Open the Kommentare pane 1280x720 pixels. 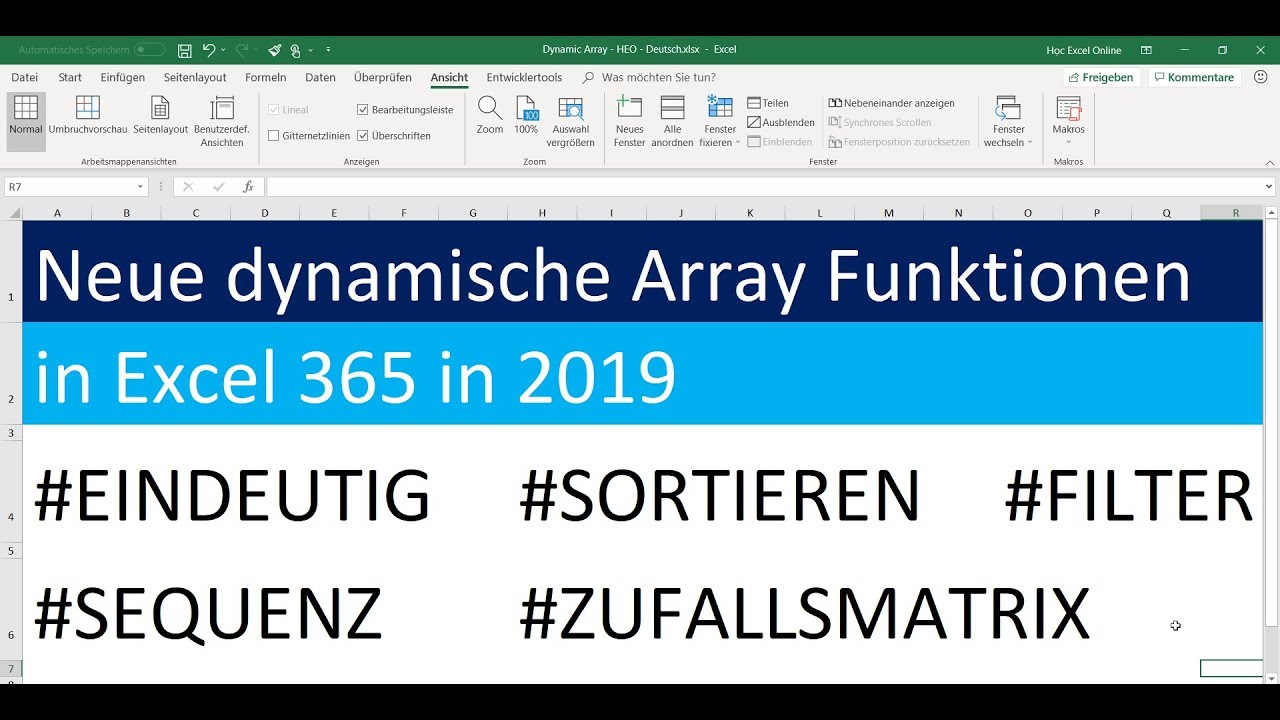pyautogui.click(x=1194, y=76)
